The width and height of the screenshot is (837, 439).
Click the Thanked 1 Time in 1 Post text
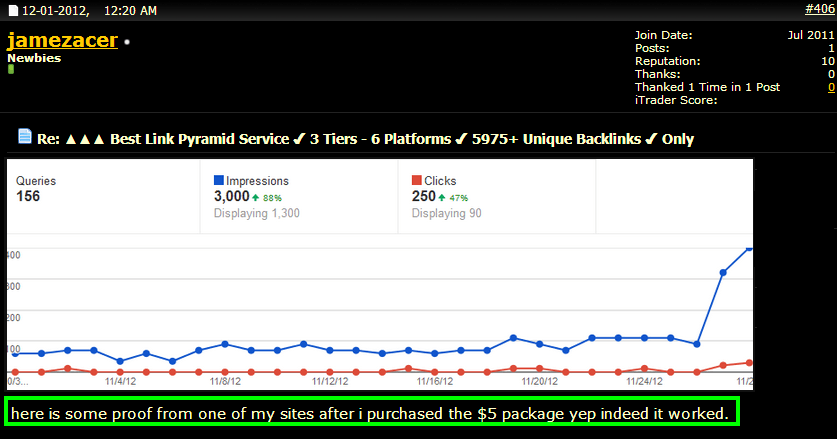coord(707,87)
